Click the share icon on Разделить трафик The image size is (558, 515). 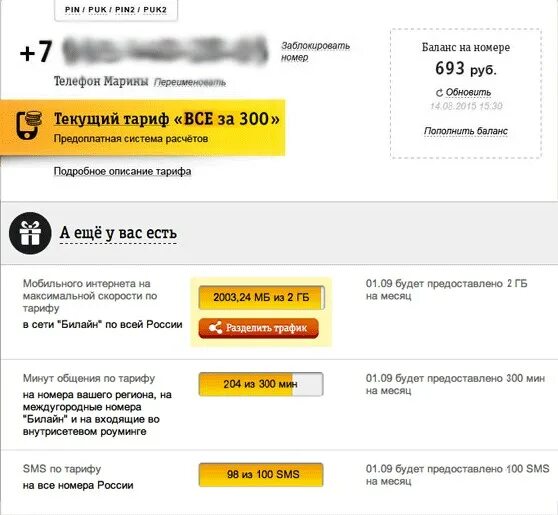point(216,328)
